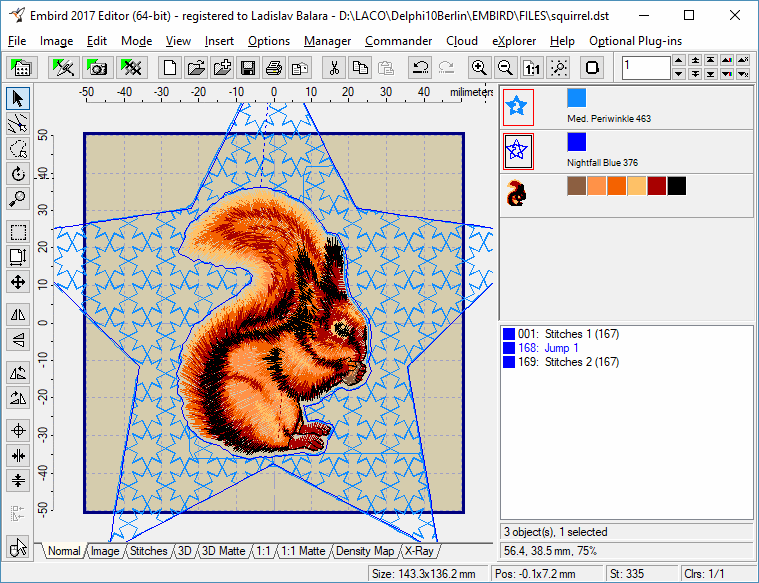Open the Image menu

(x=56, y=41)
